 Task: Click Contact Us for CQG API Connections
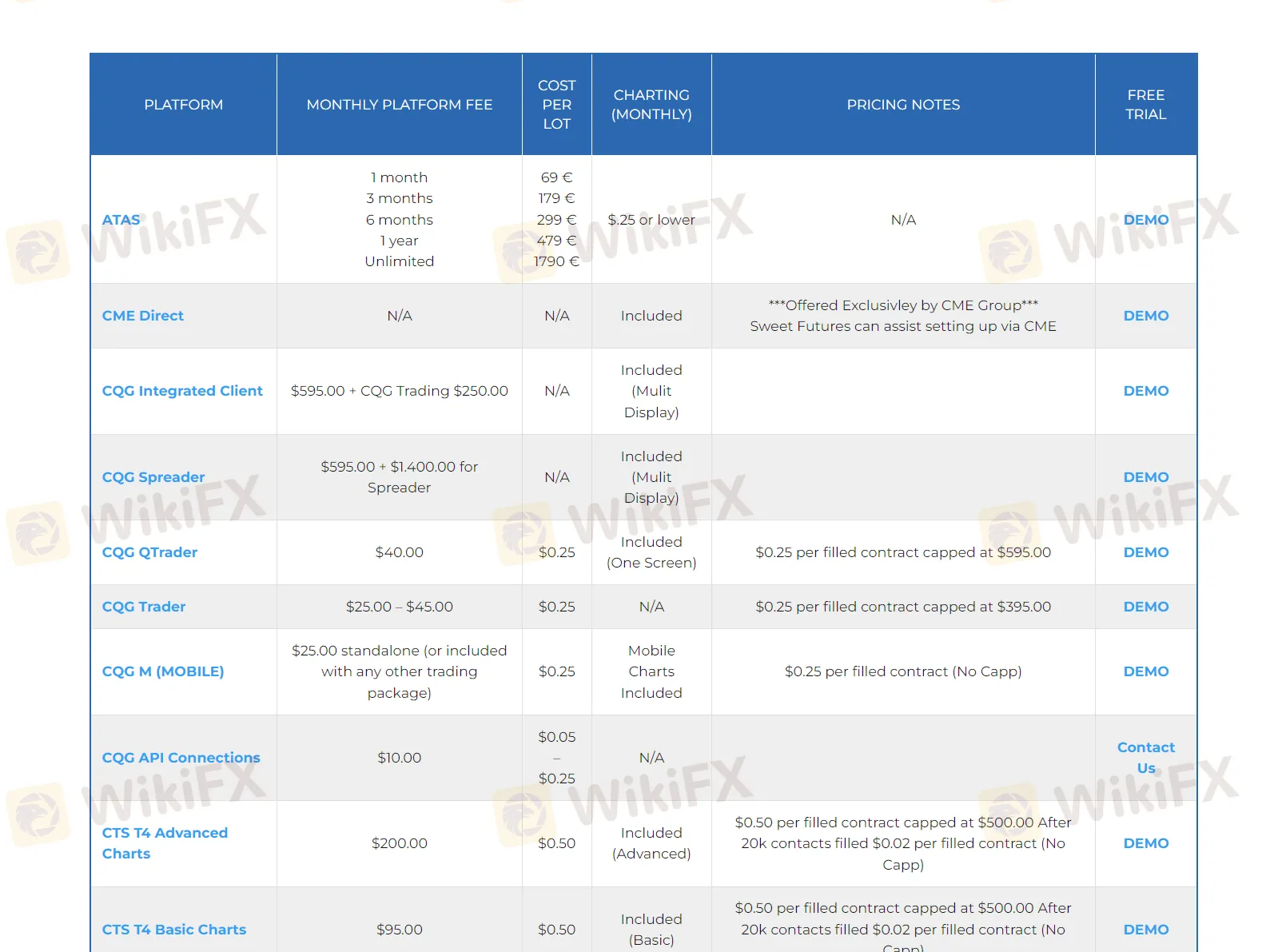(1145, 758)
